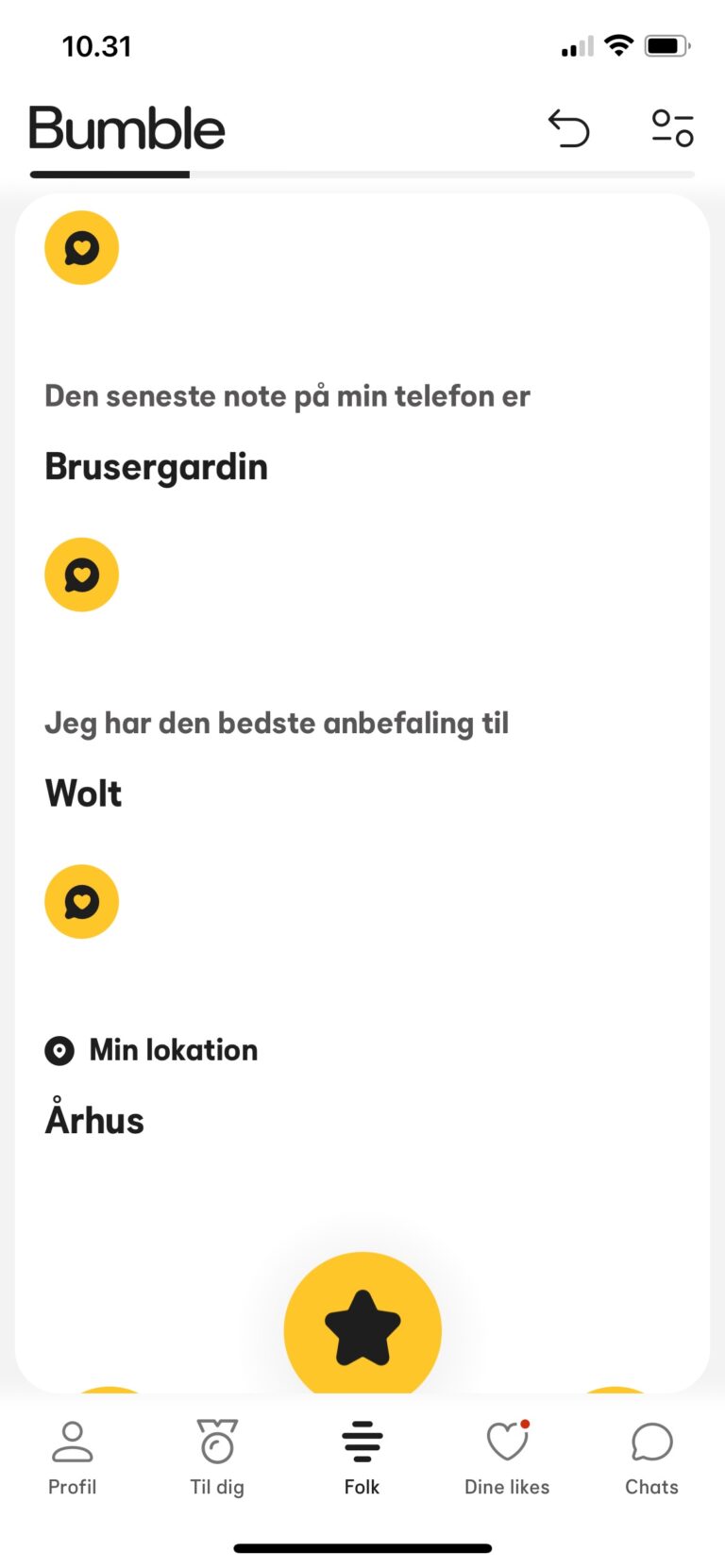This screenshot has height=1568, width=725.
Task: Open the Profil tab
Action: click(x=73, y=1459)
